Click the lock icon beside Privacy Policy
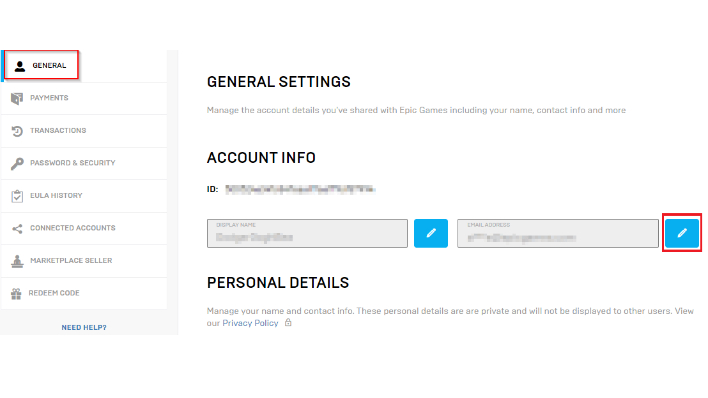 click(x=288, y=323)
